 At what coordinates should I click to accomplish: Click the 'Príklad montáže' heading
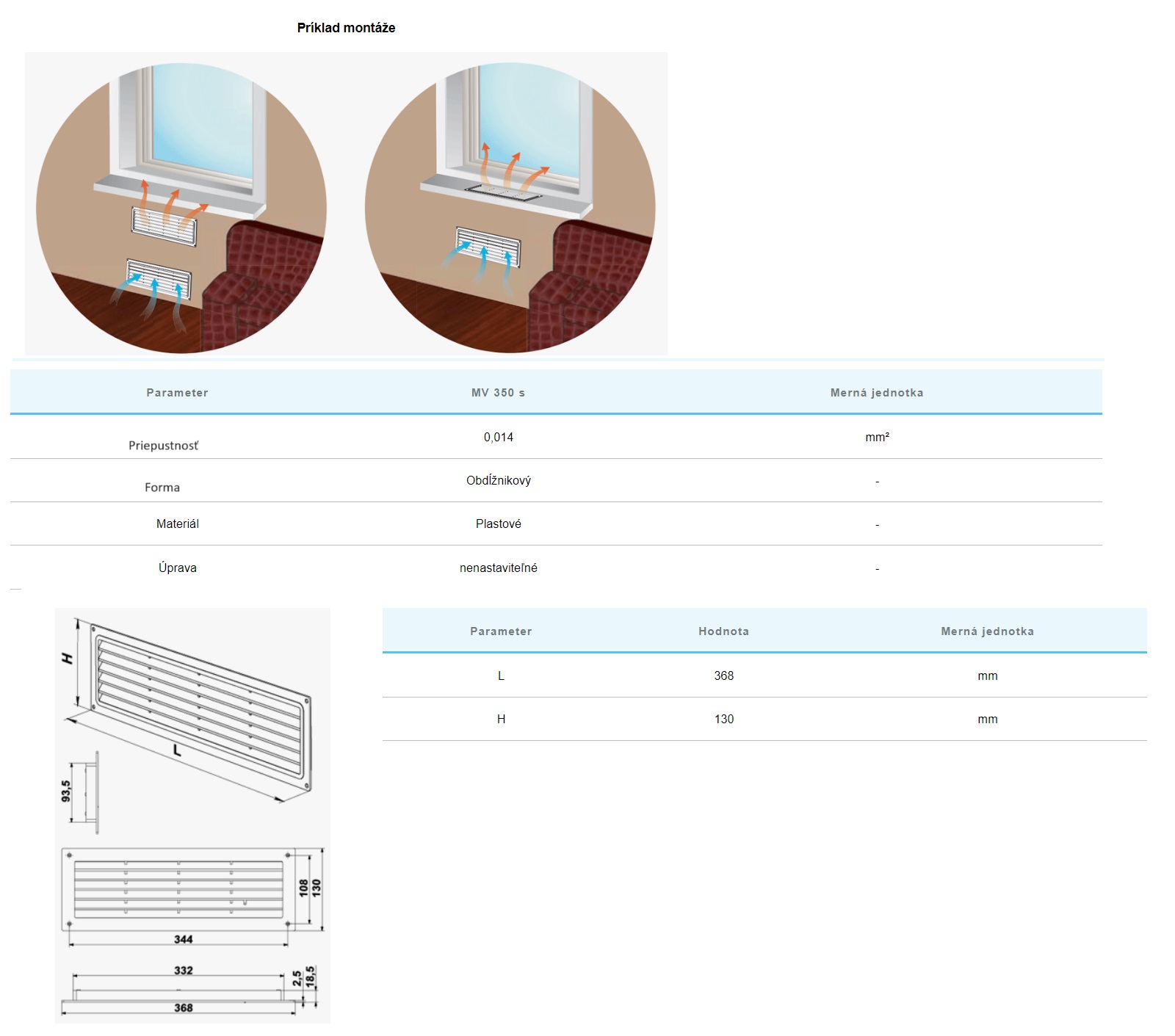(346, 28)
